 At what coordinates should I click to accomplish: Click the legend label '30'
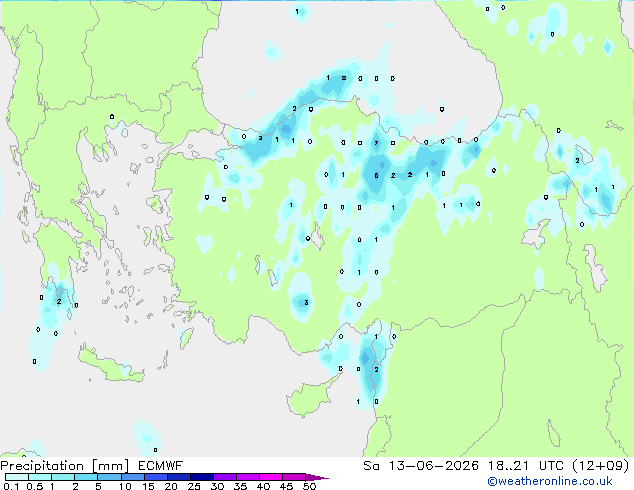[x=217, y=486]
